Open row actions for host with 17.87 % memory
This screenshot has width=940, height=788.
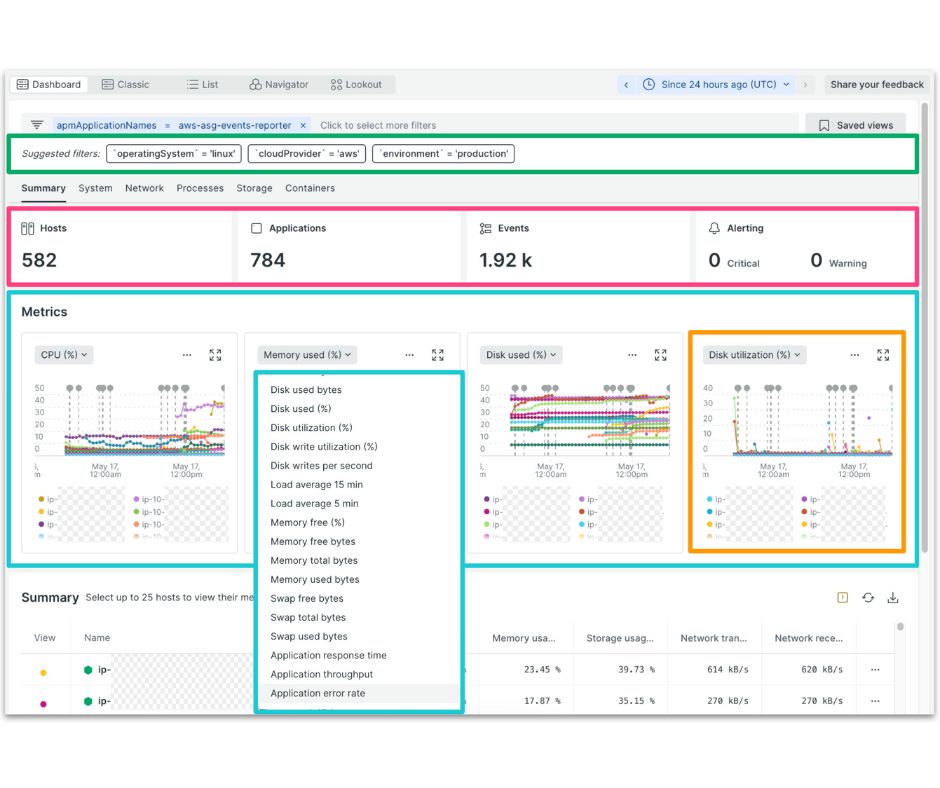coord(875,701)
